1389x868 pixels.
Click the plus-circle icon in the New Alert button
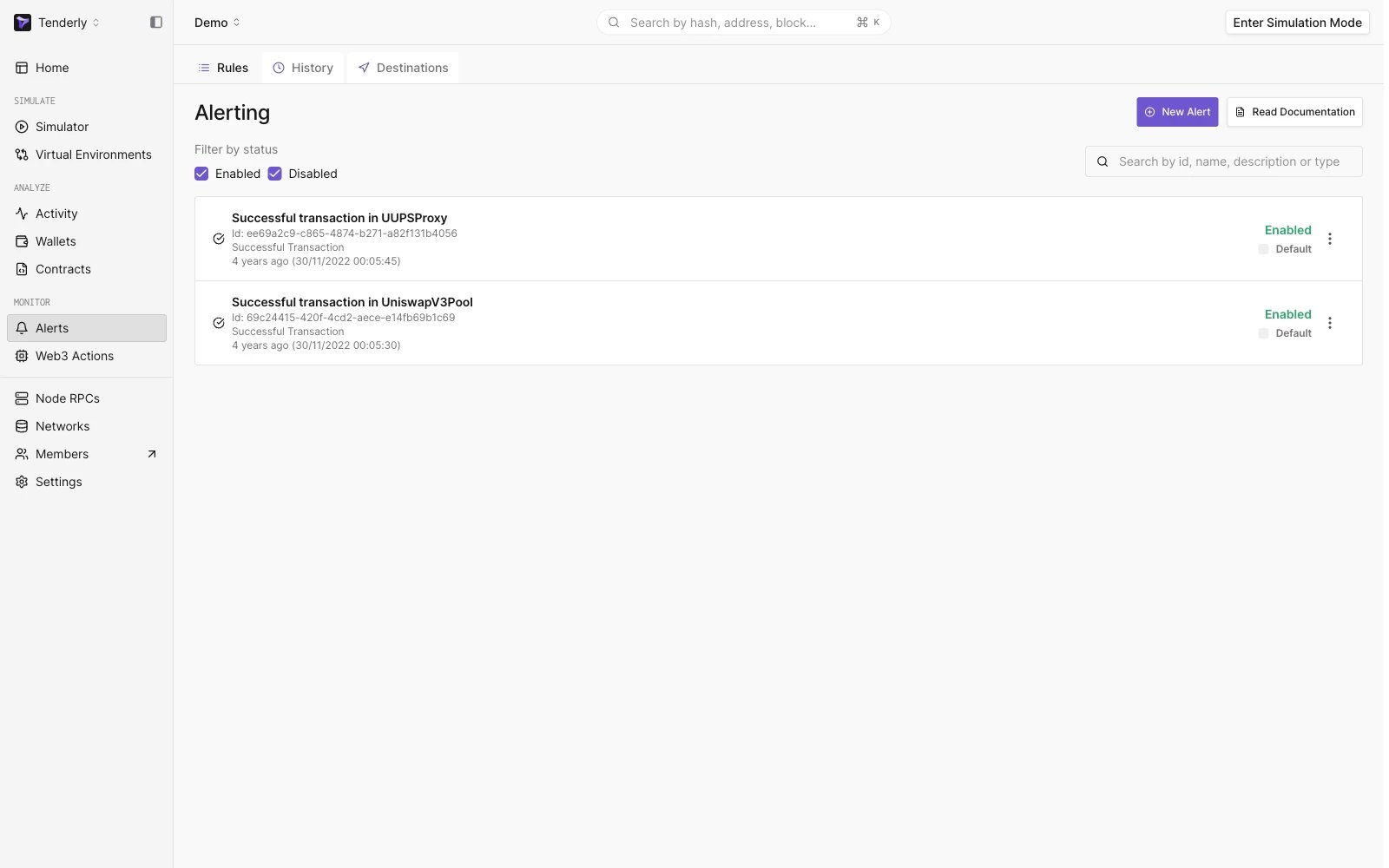(1150, 112)
